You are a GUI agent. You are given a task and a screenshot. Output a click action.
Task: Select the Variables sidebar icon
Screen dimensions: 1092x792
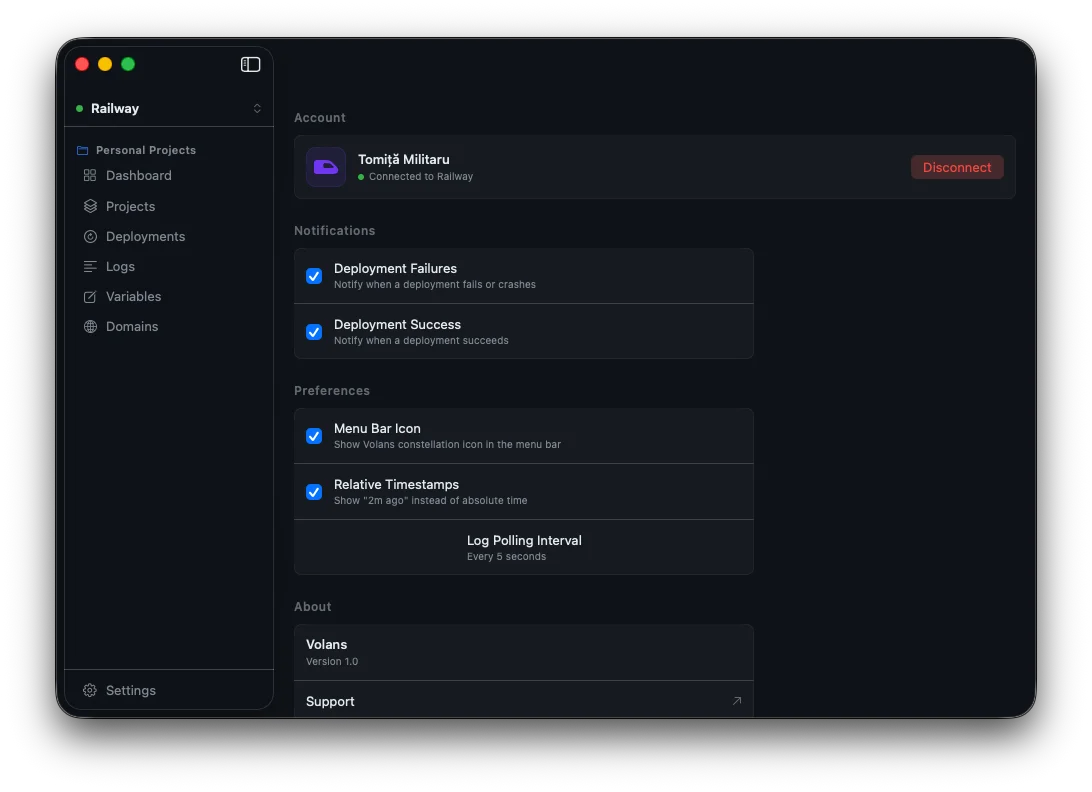tap(89, 296)
